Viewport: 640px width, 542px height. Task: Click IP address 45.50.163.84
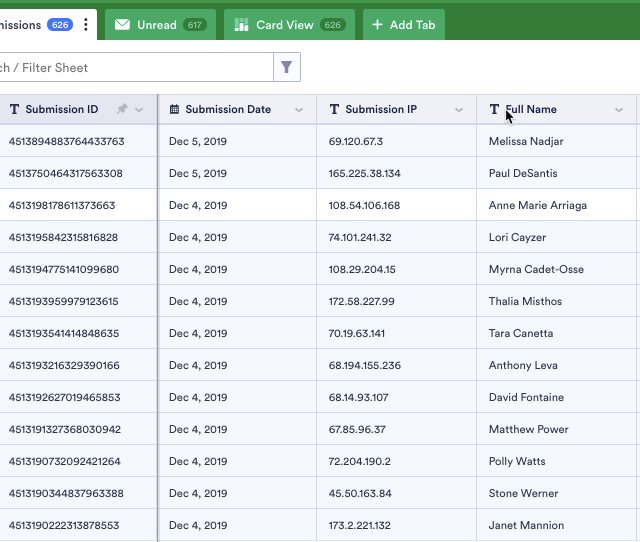360,493
